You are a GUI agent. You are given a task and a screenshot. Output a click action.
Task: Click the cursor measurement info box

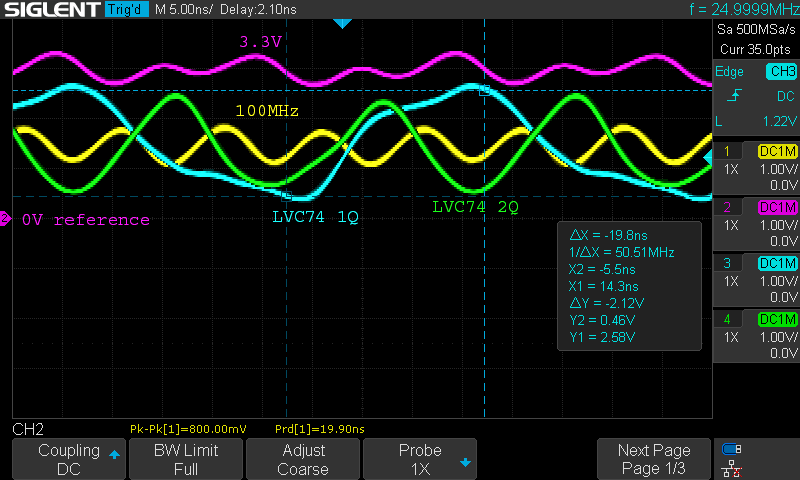tap(628, 285)
